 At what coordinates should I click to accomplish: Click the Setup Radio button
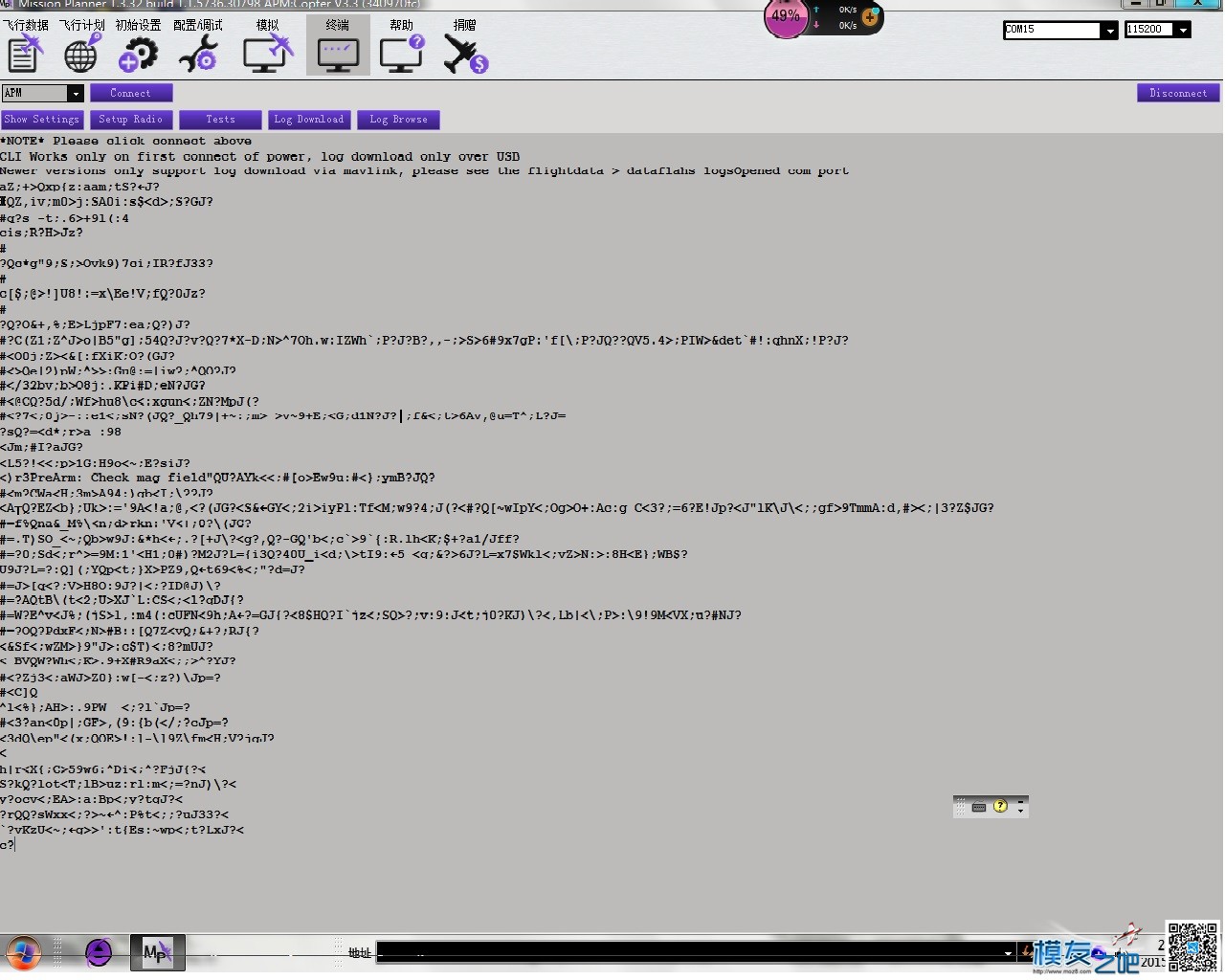click(x=131, y=120)
